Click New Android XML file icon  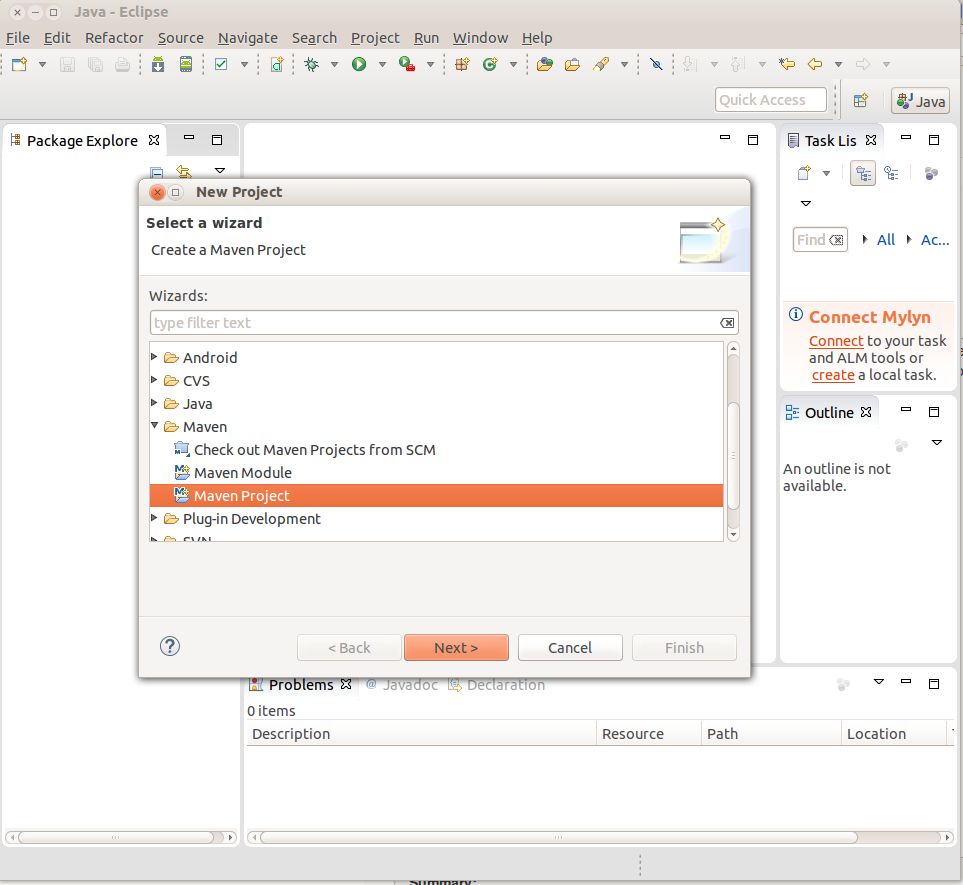pyautogui.click(x=277, y=64)
